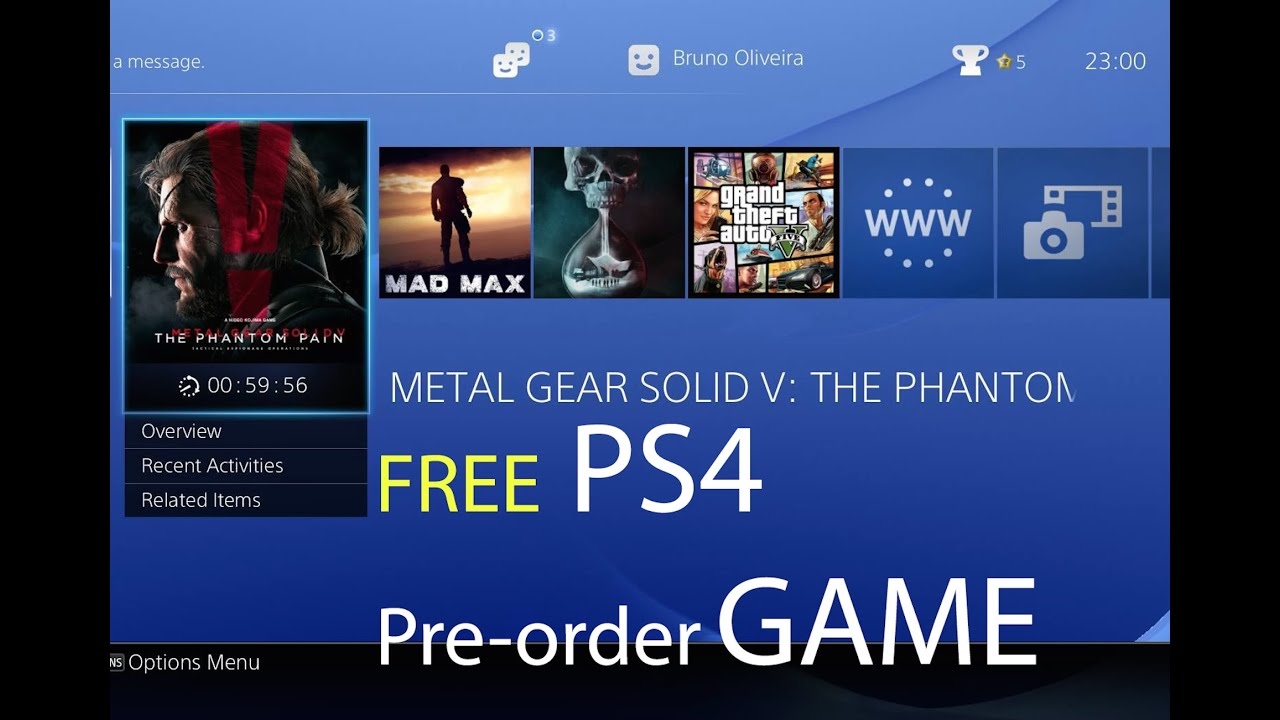The width and height of the screenshot is (1280, 720).
Task: Open the Friends icon in top bar
Action: coord(511,59)
